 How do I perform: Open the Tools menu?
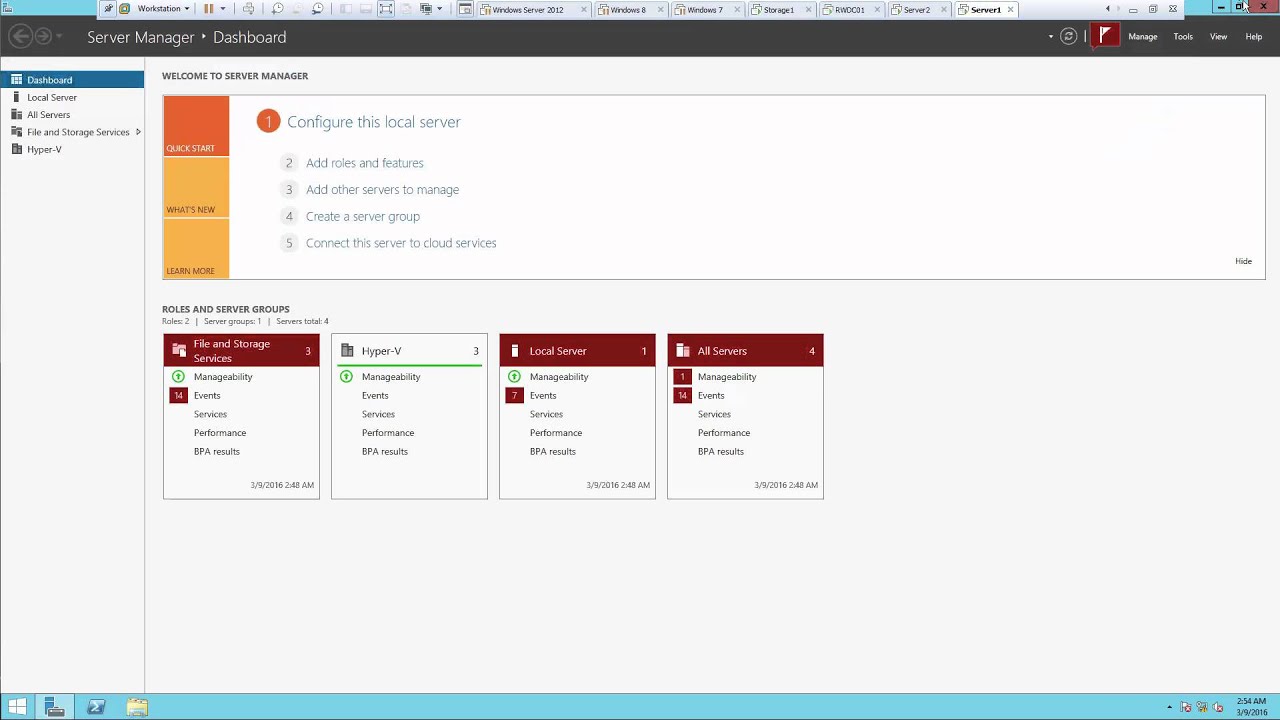click(x=1183, y=37)
